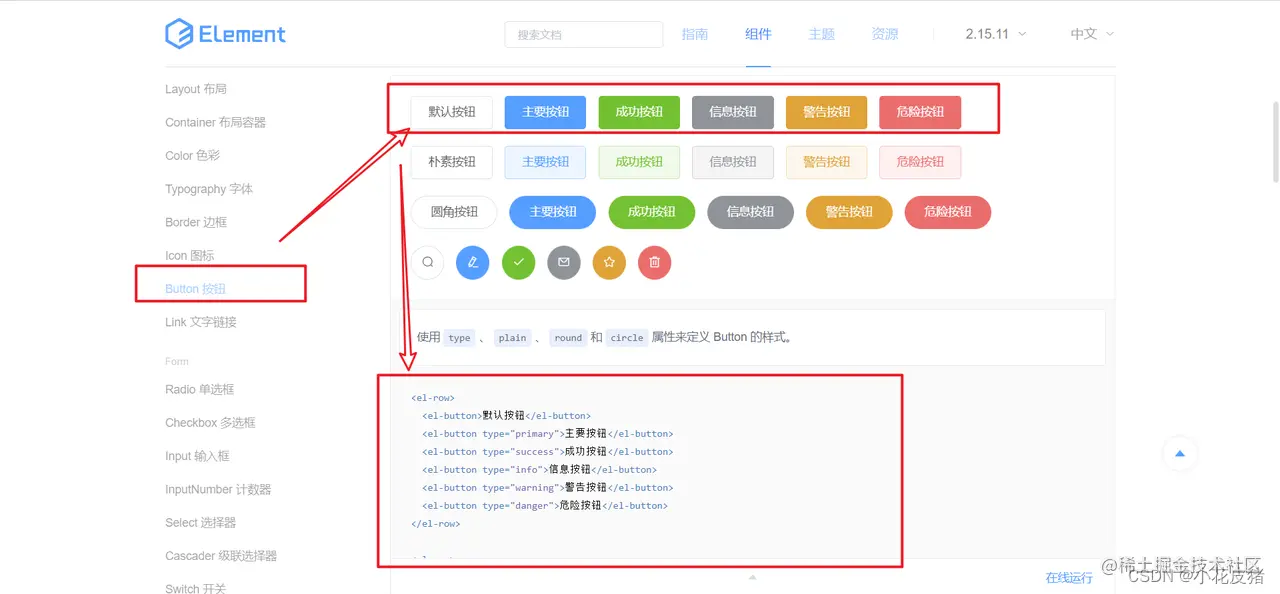Screen dimensions: 1280x594
Task: Click the green round checkmark button
Action: tap(518, 262)
